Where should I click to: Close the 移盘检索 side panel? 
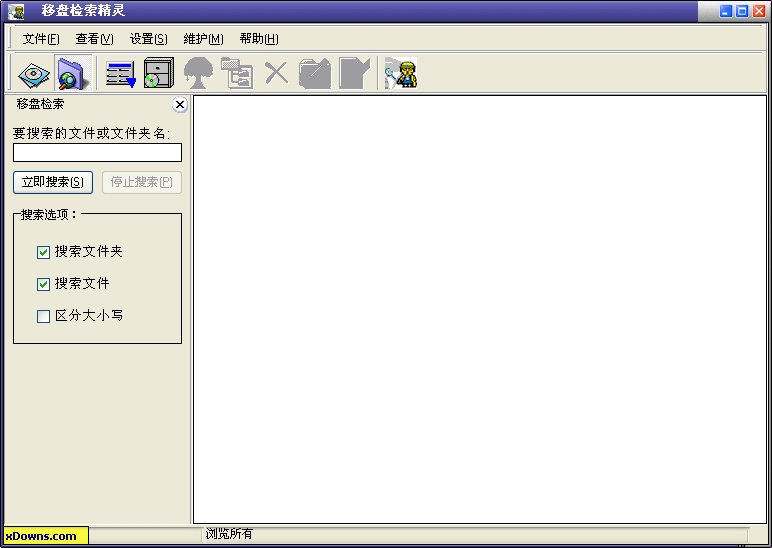pyautogui.click(x=180, y=104)
